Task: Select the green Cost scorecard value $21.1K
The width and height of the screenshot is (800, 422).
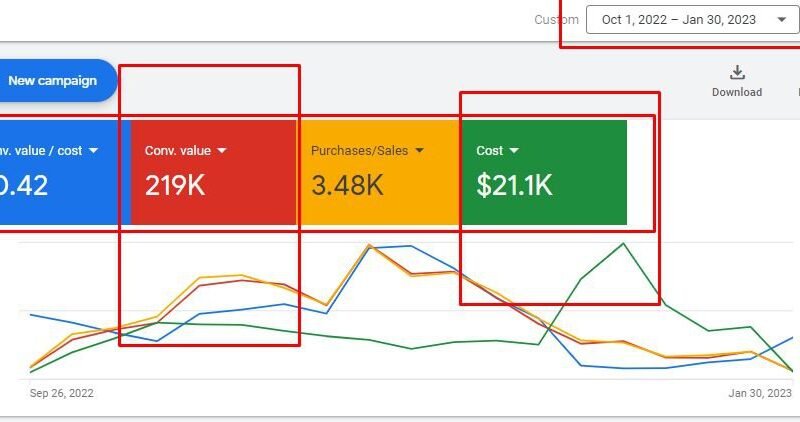Action: [514, 185]
